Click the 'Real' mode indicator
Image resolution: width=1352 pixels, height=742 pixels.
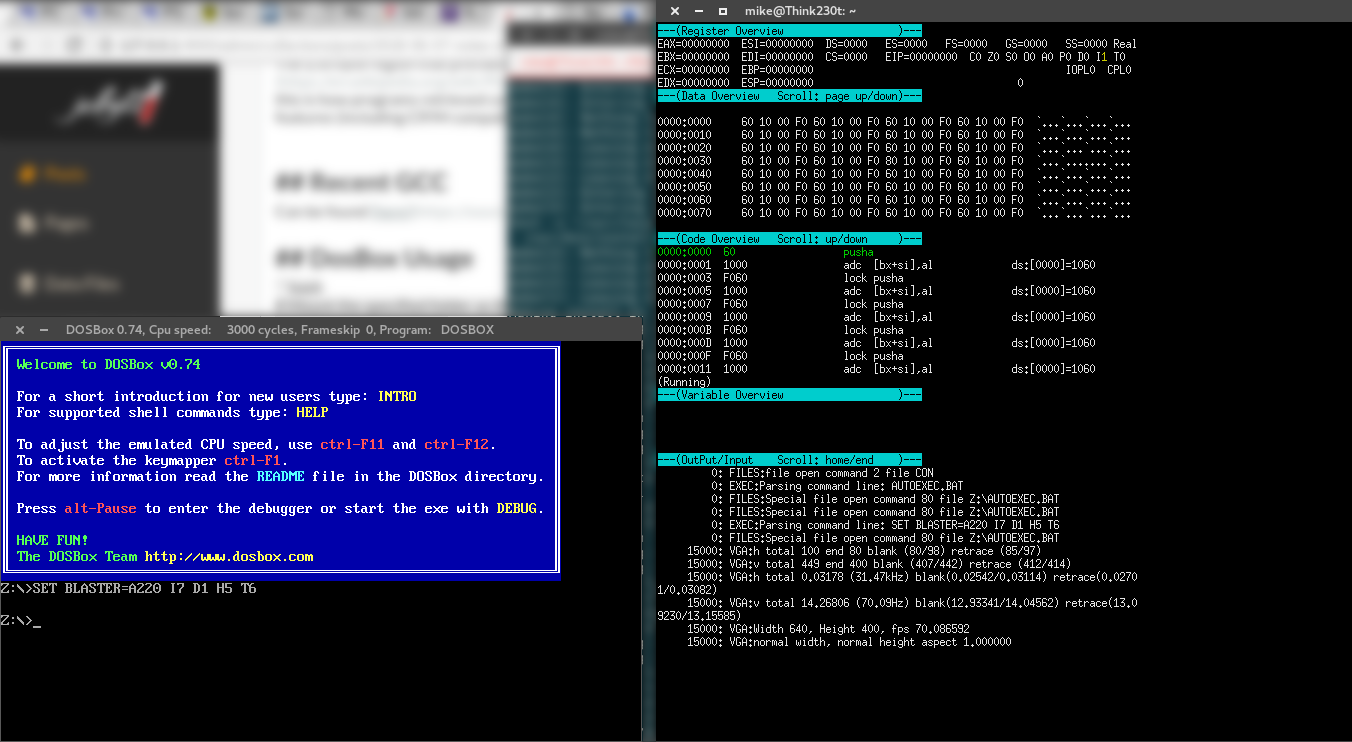click(x=1125, y=44)
